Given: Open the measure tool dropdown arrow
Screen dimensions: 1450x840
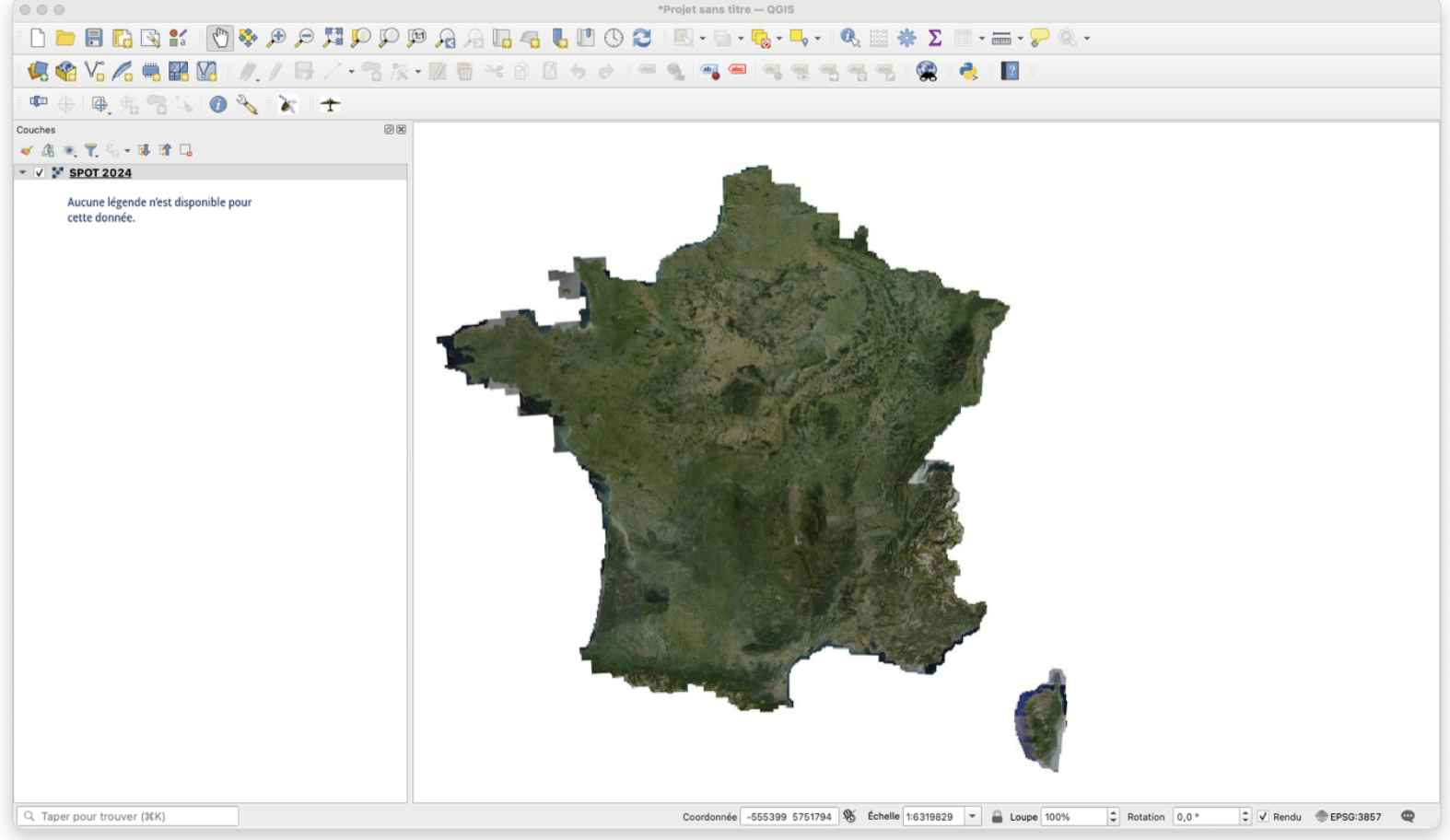Looking at the screenshot, I should point(1020,39).
